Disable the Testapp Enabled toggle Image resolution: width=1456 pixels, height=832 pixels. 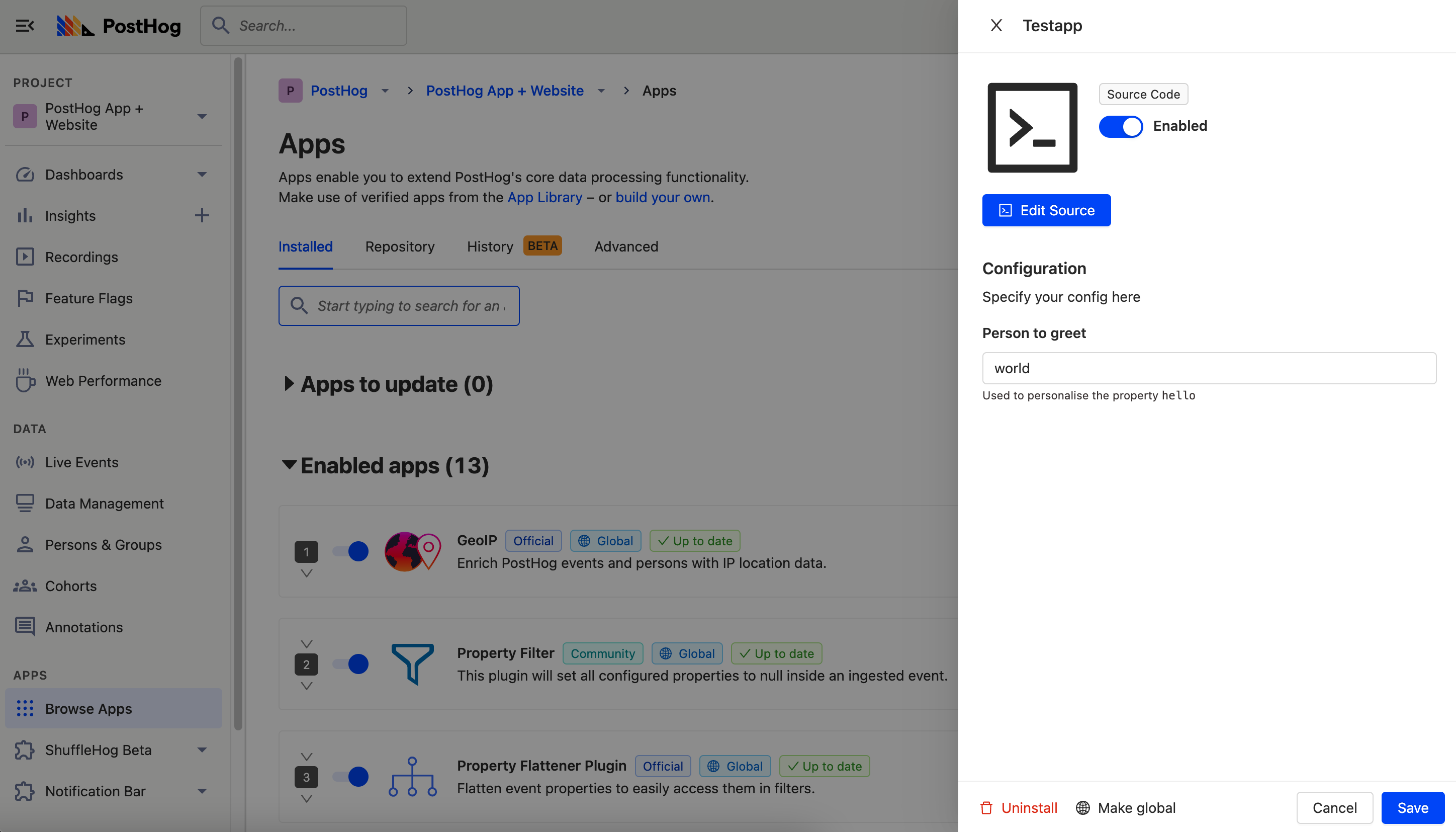(x=1120, y=126)
